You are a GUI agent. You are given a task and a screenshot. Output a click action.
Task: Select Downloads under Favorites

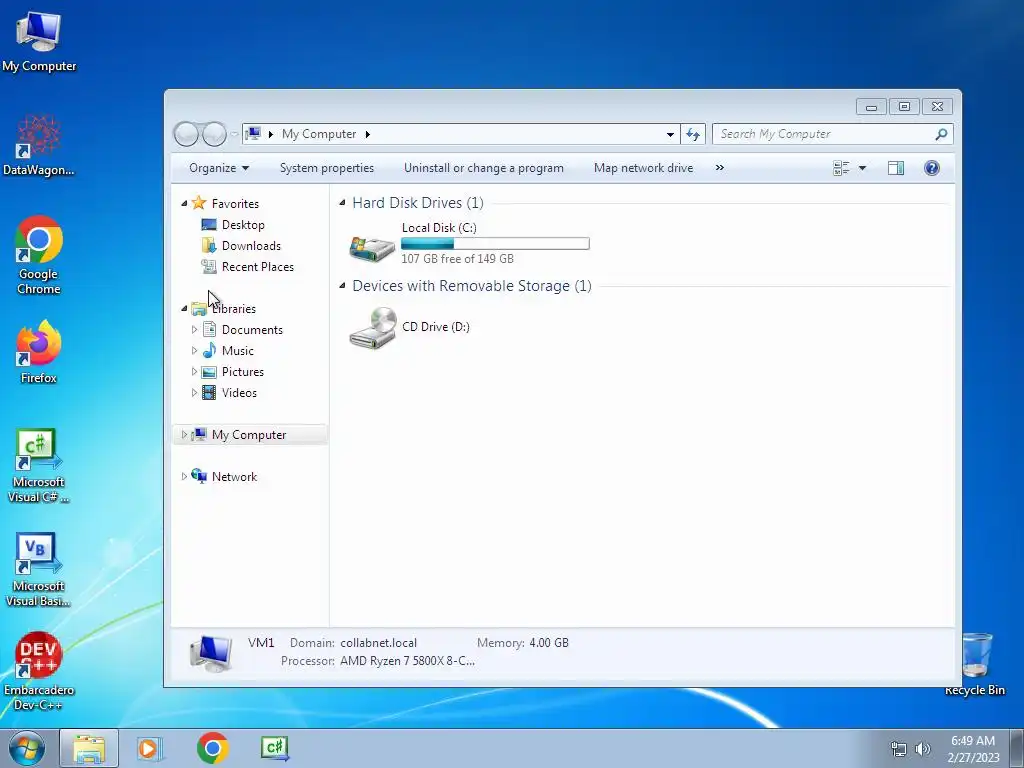251,246
